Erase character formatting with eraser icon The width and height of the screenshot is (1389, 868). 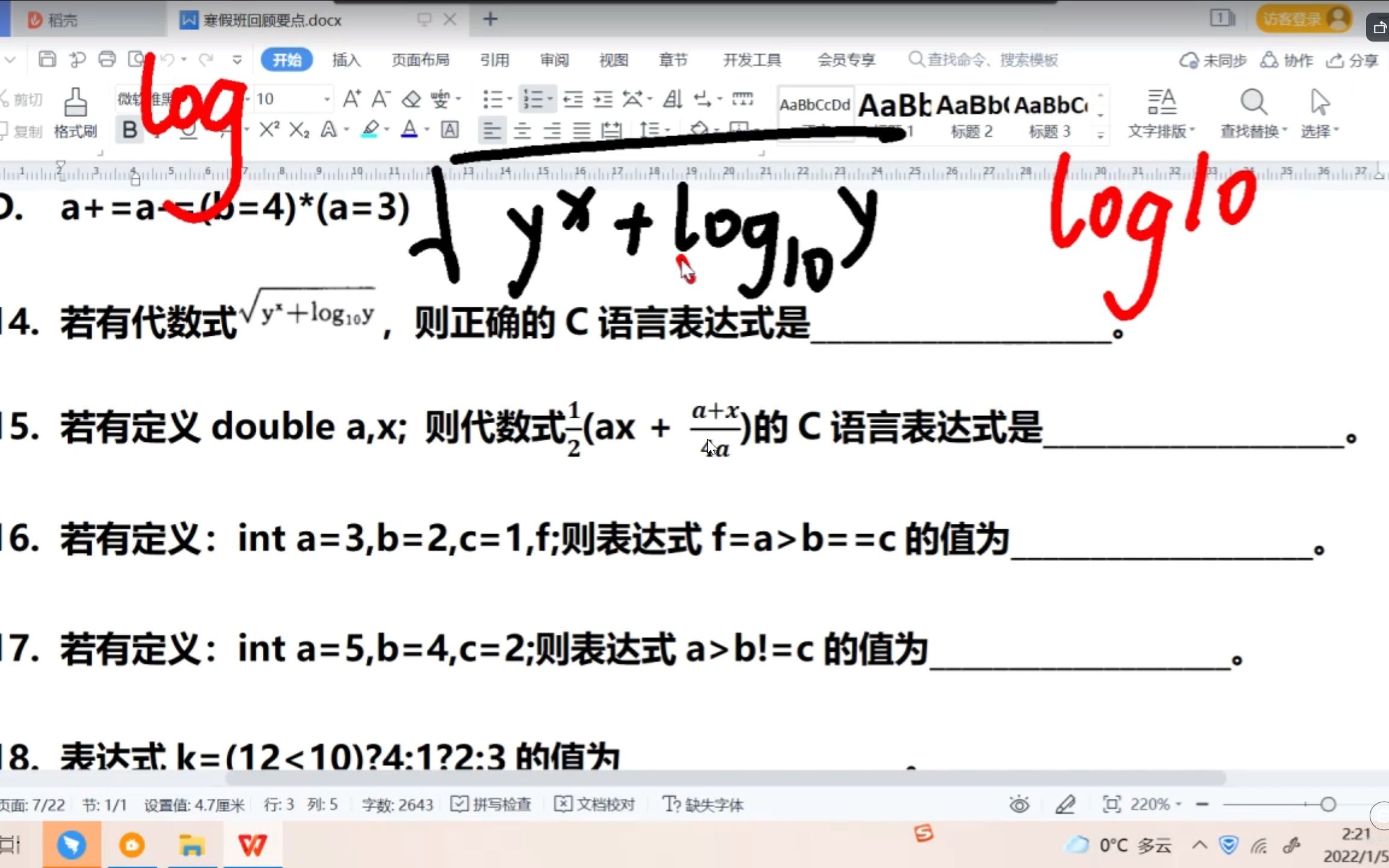click(412, 99)
